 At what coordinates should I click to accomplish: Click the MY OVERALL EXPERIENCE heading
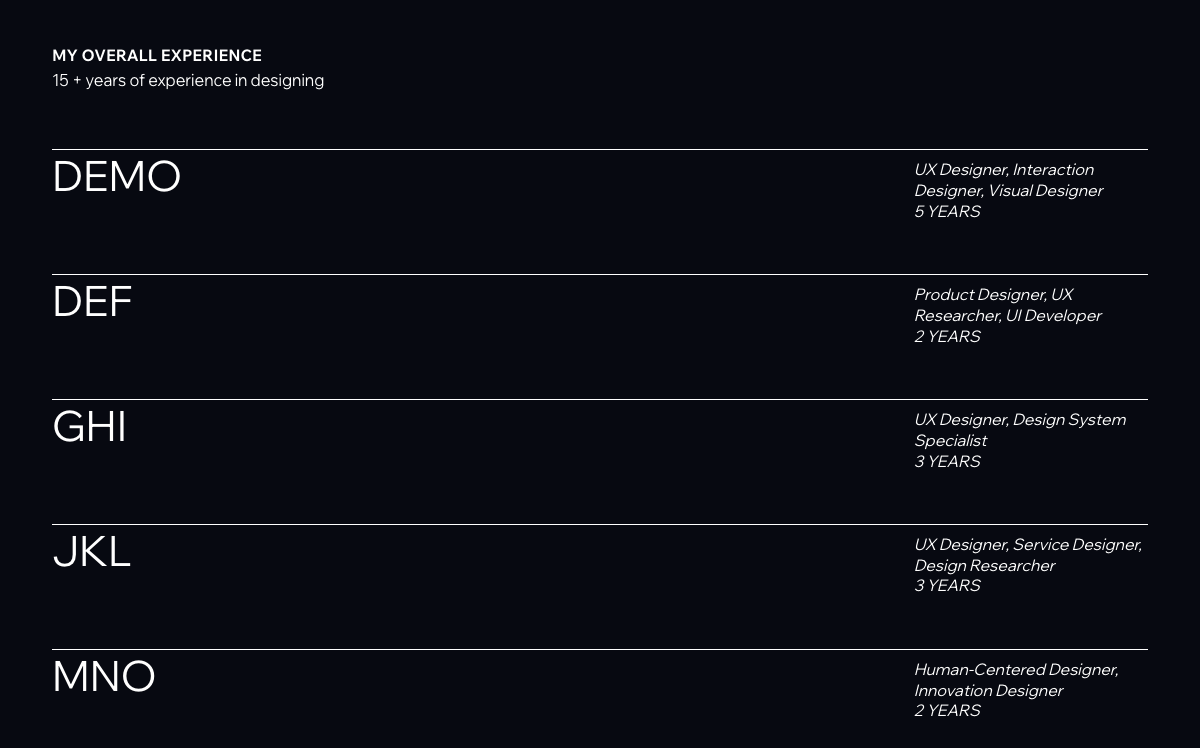point(157,56)
